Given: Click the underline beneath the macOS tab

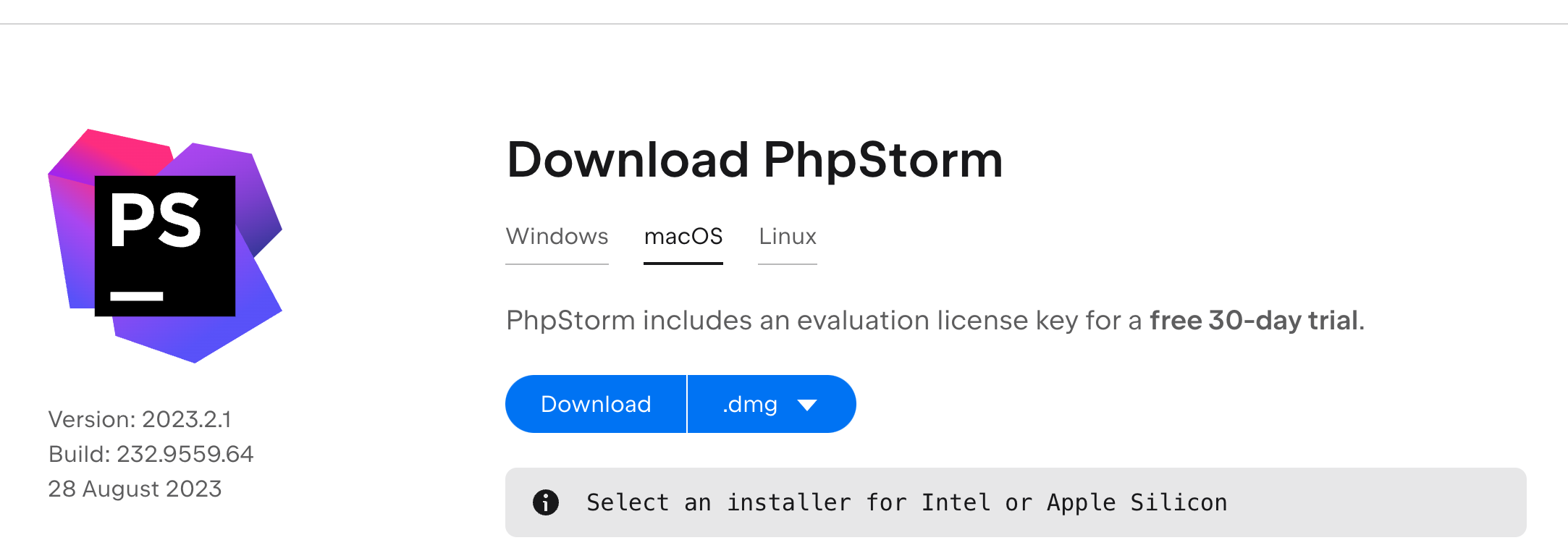Looking at the screenshot, I should [x=683, y=264].
